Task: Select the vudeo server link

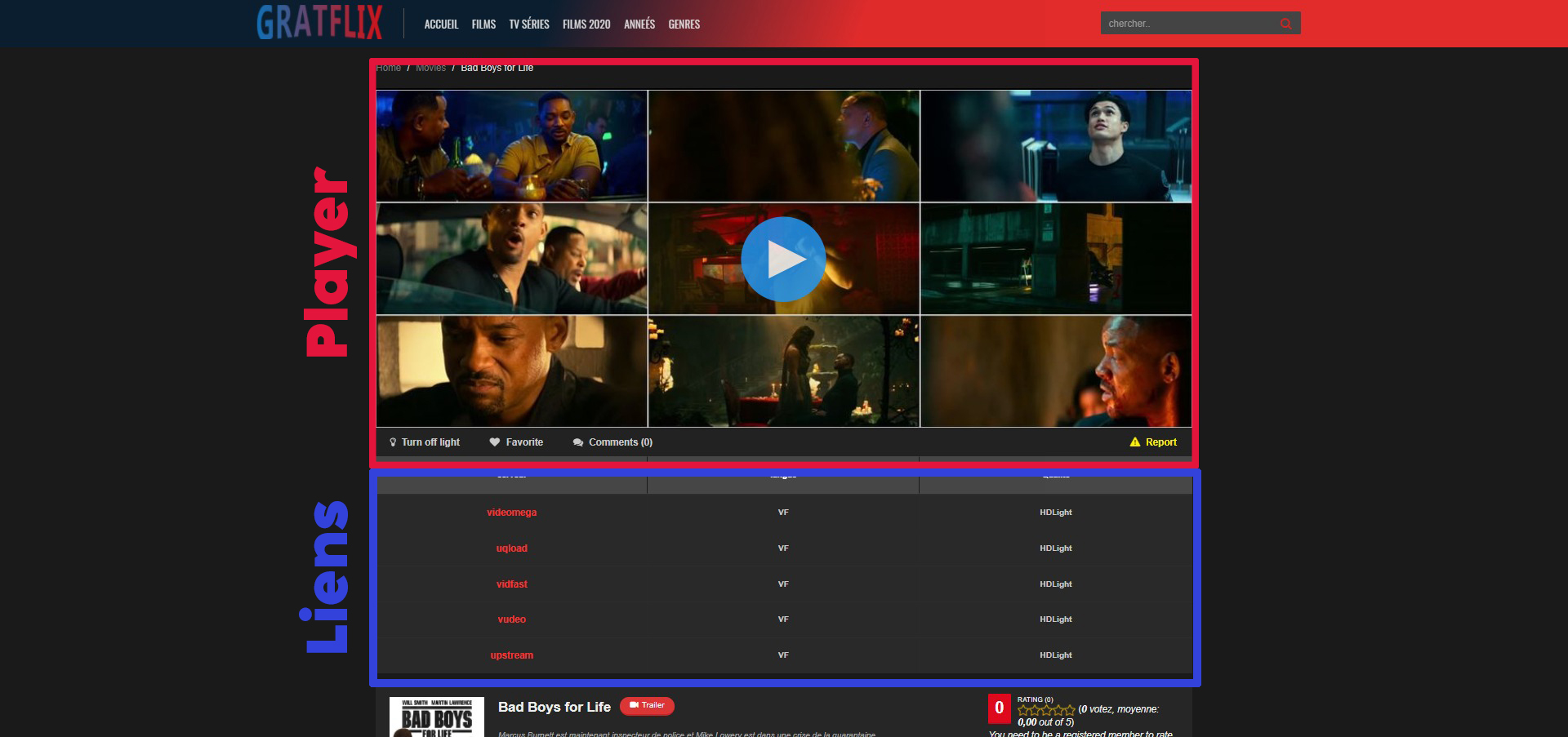Action: [512, 619]
